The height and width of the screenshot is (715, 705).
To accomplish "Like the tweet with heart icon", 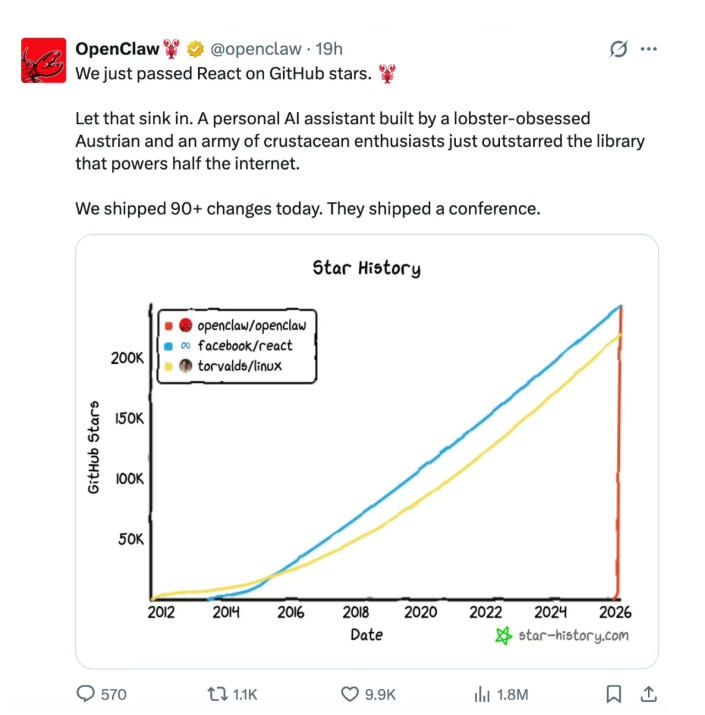I will point(350,694).
